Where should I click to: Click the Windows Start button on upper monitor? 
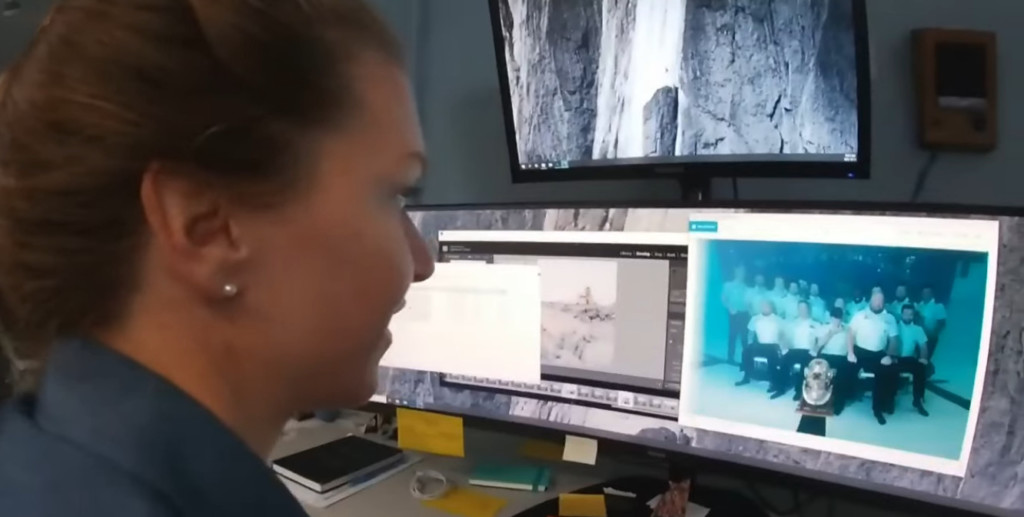click(x=521, y=165)
